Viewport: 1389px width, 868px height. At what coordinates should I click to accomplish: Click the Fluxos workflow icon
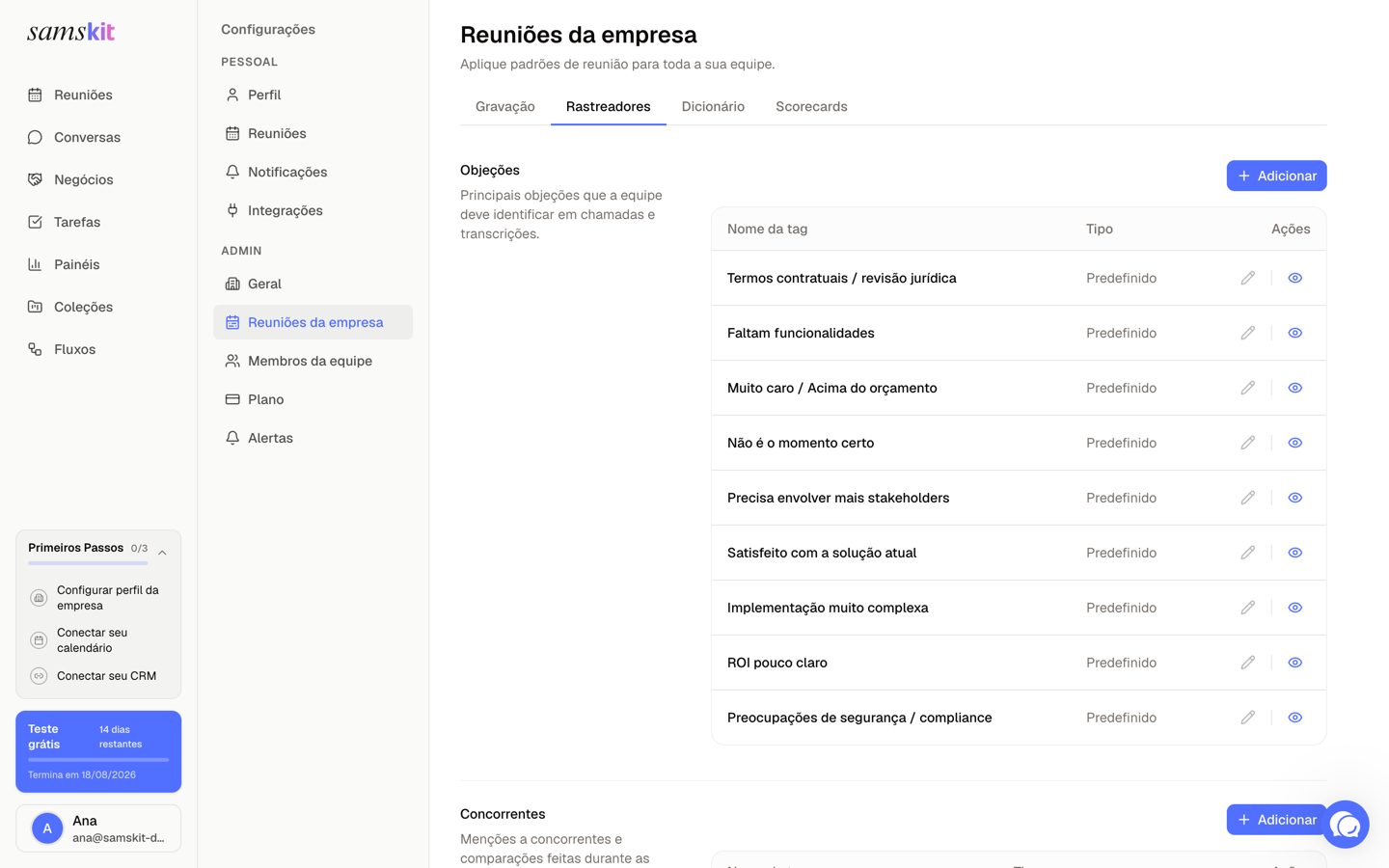coord(35,349)
